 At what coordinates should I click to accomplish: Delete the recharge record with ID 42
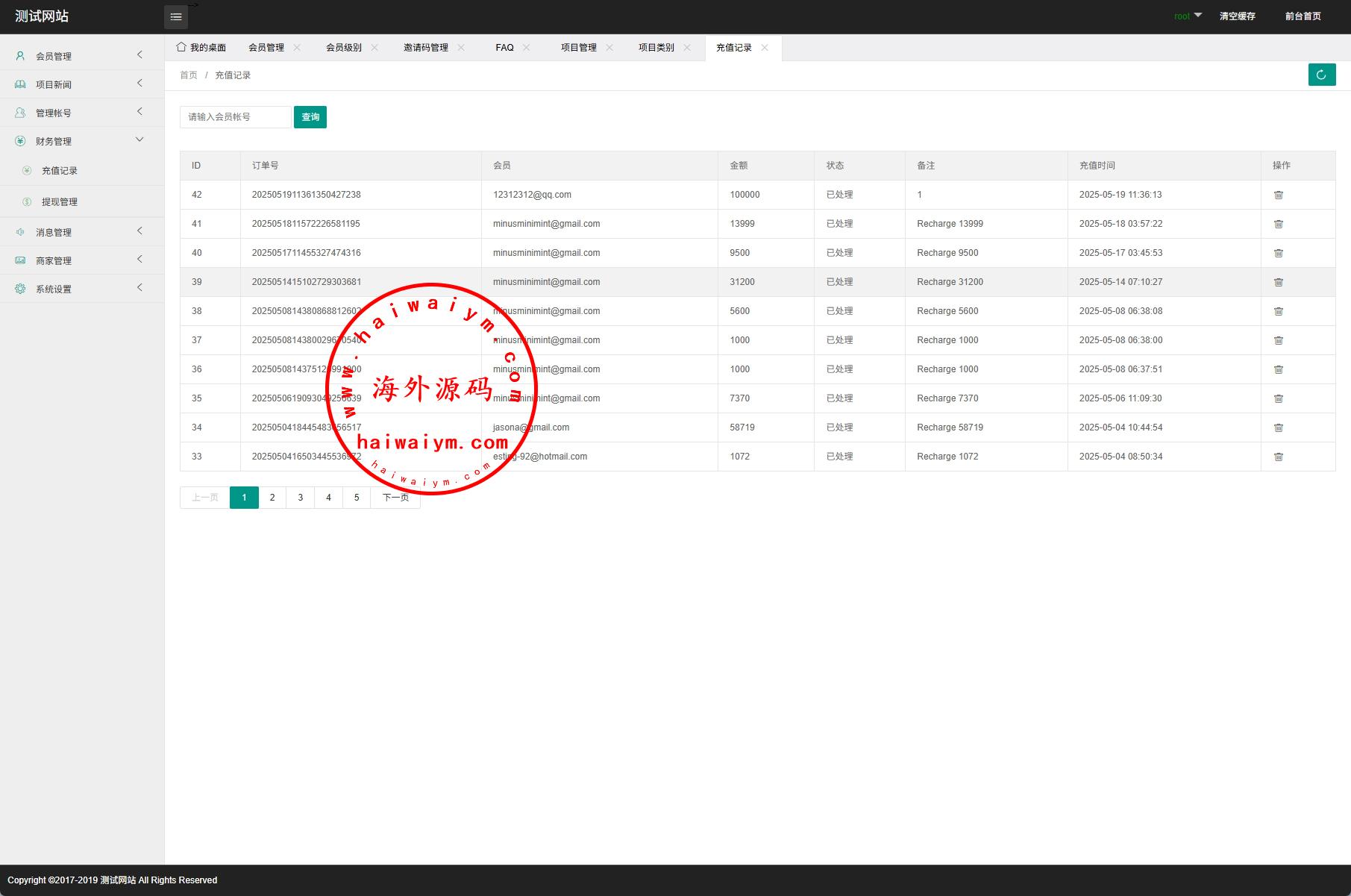[1278, 195]
